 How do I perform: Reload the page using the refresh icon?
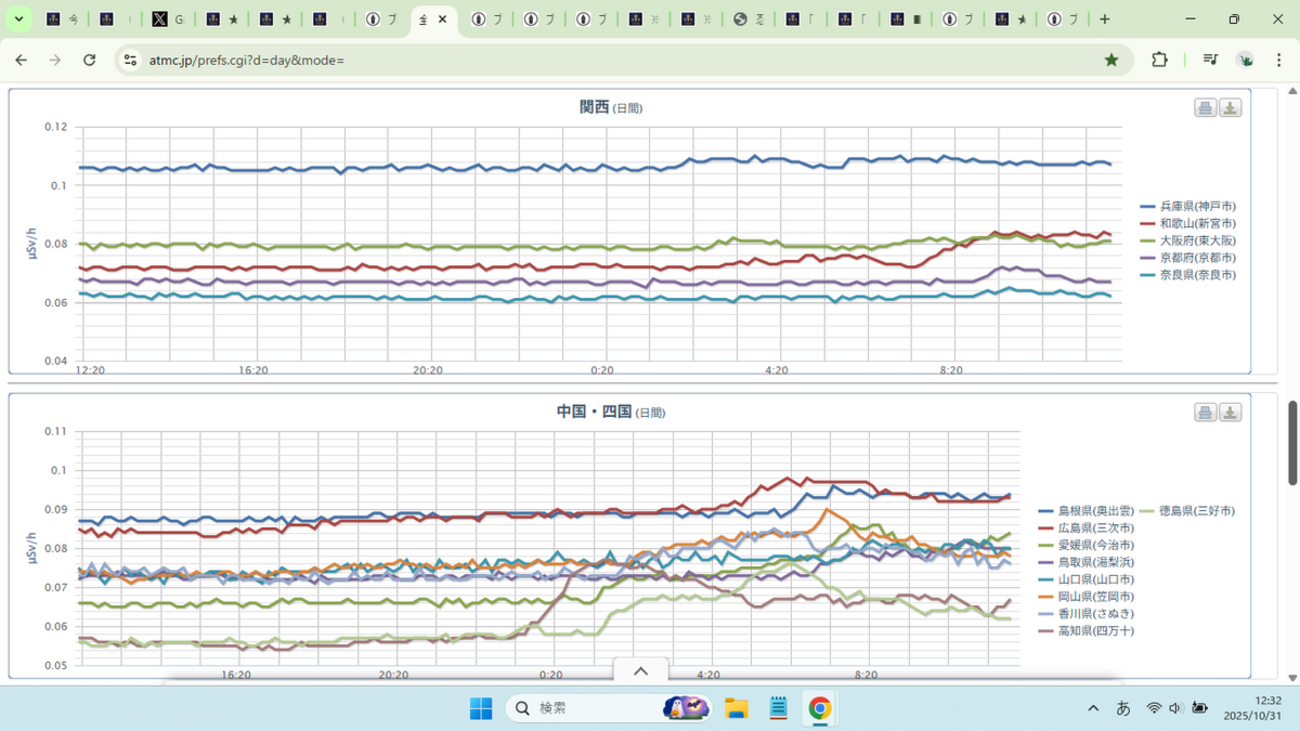coord(89,60)
